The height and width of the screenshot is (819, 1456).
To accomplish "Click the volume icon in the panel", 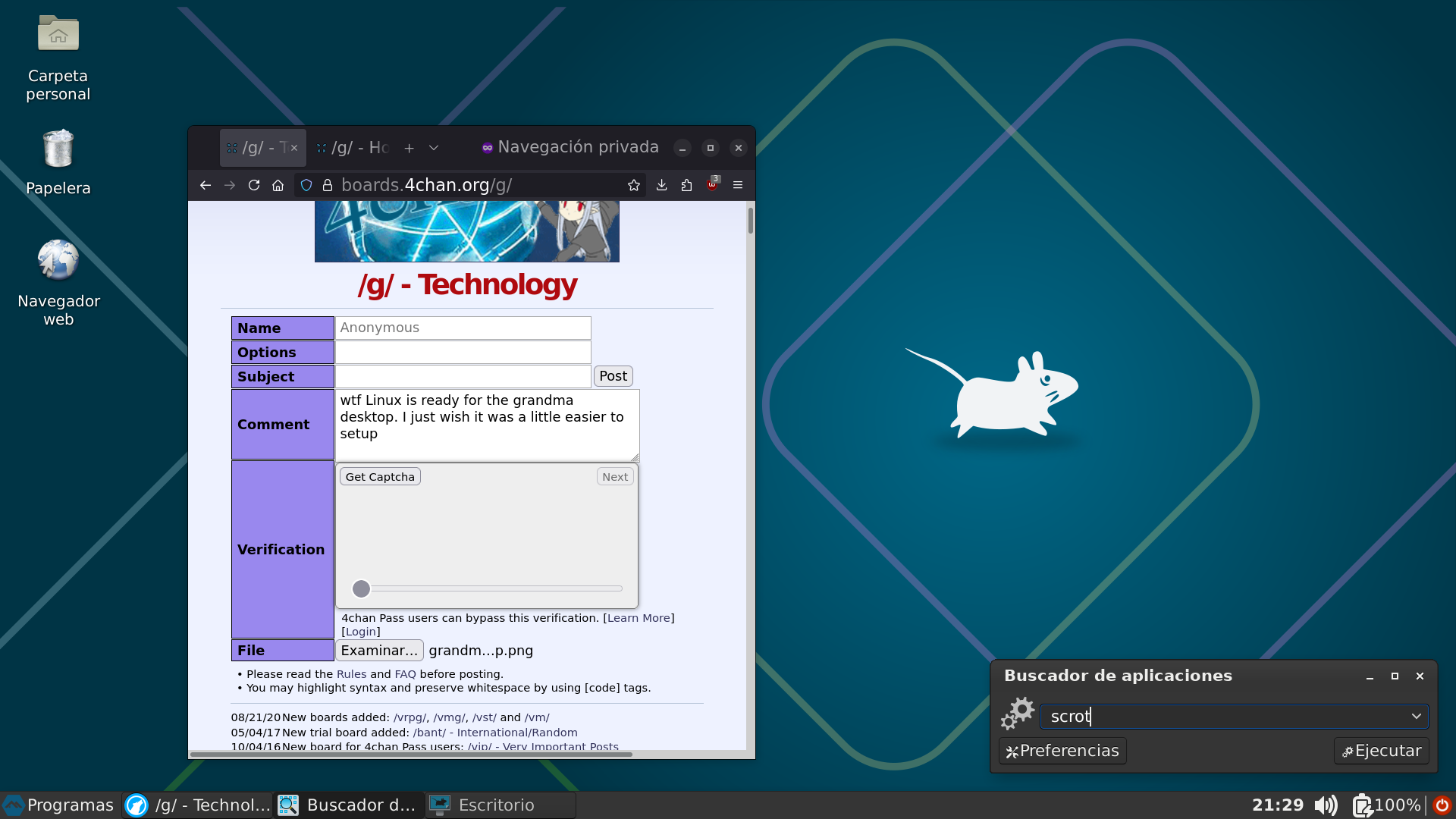I will pos(1326,805).
